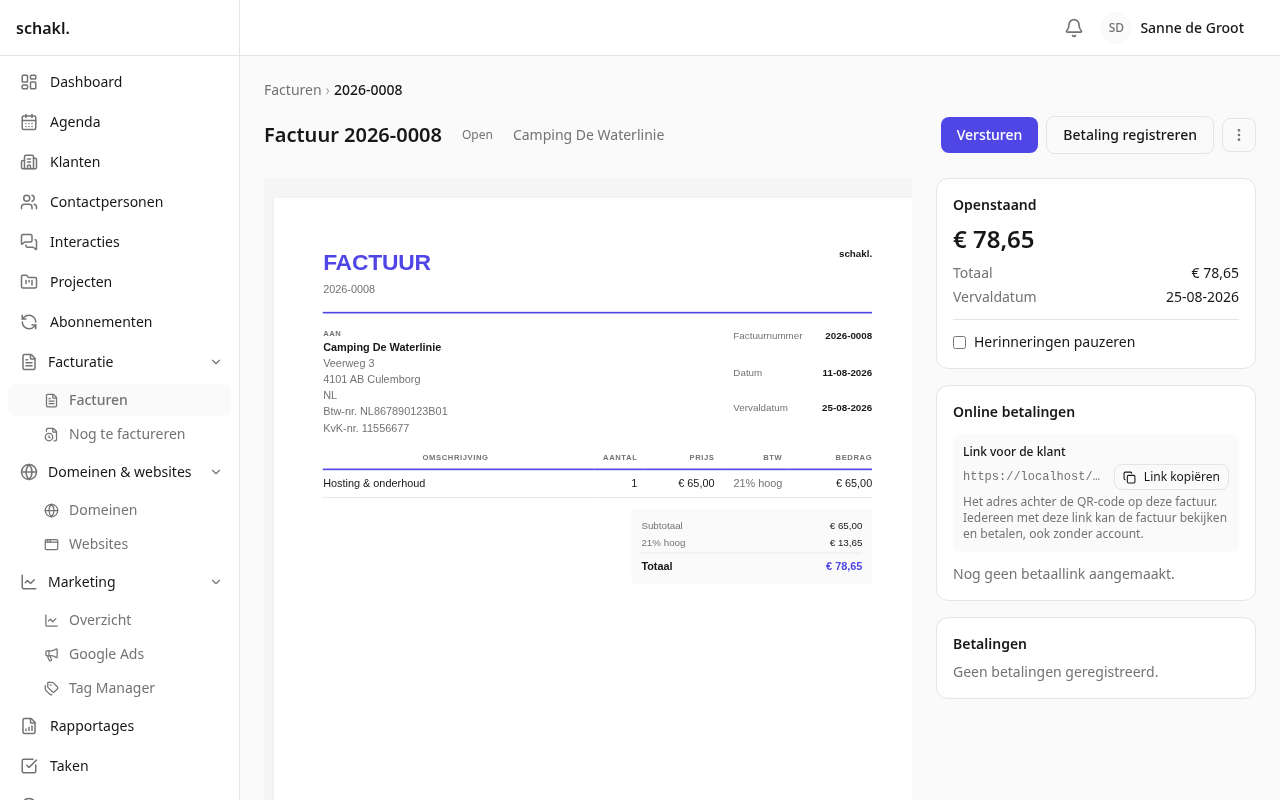This screenshot has height=800, width=1280.
Task: Collapse the Domeinen & websites chevron
Action: 216,472
